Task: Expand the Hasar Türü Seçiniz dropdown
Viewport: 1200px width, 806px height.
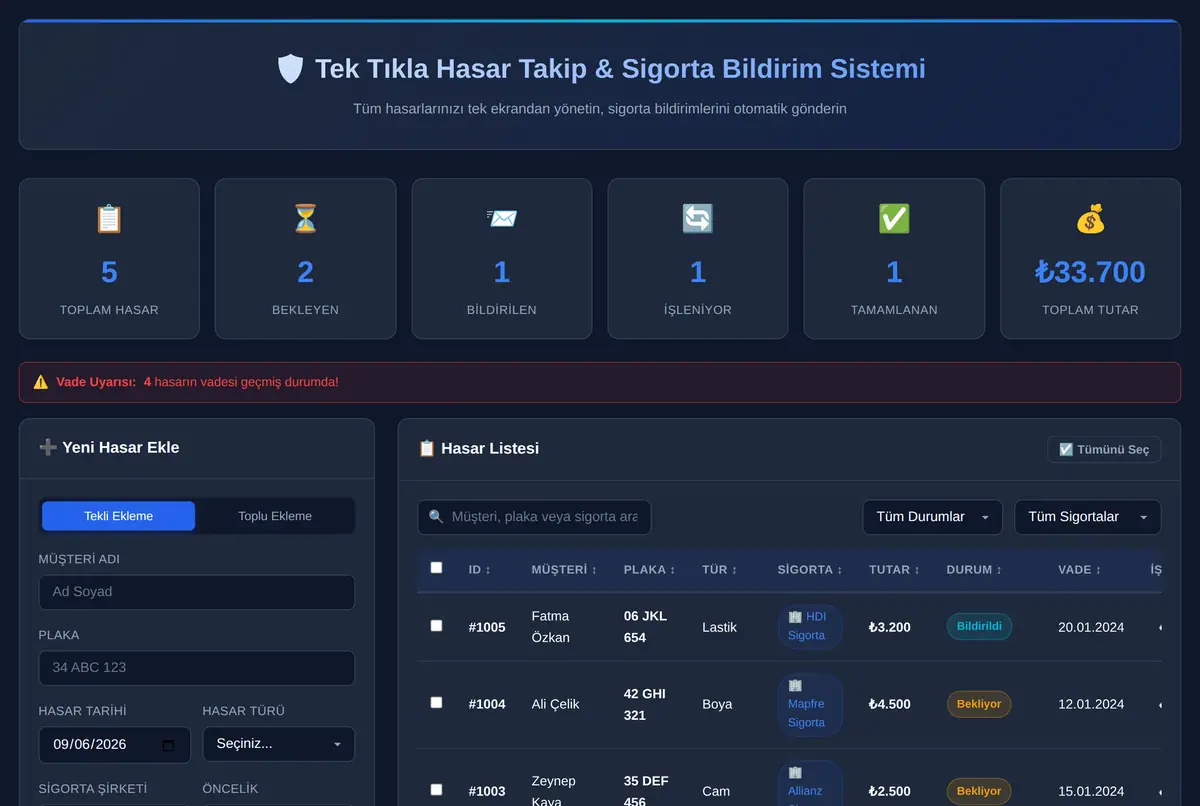Action: coord(278,744)
